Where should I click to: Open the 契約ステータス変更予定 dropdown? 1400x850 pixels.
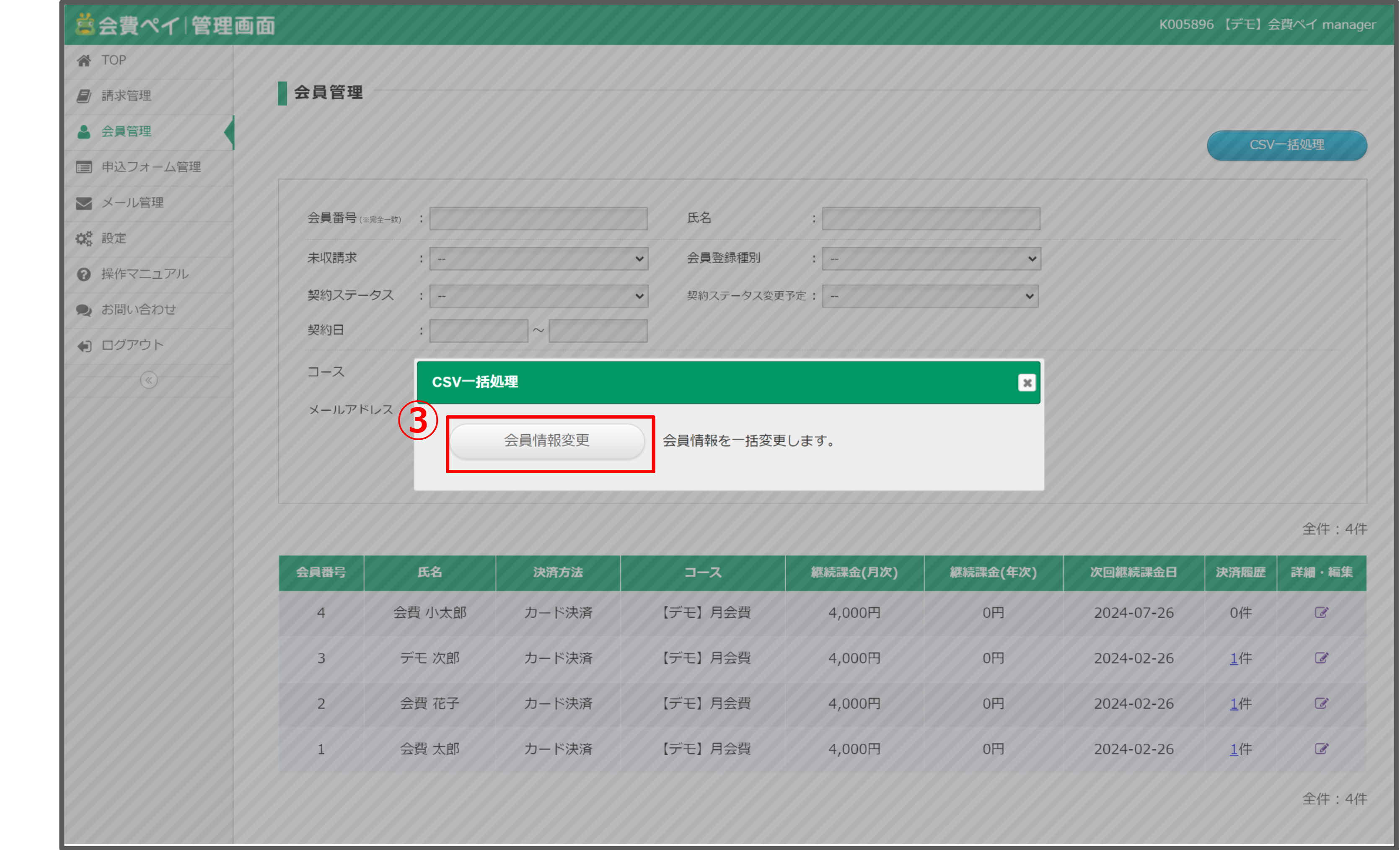pos(929,296)
